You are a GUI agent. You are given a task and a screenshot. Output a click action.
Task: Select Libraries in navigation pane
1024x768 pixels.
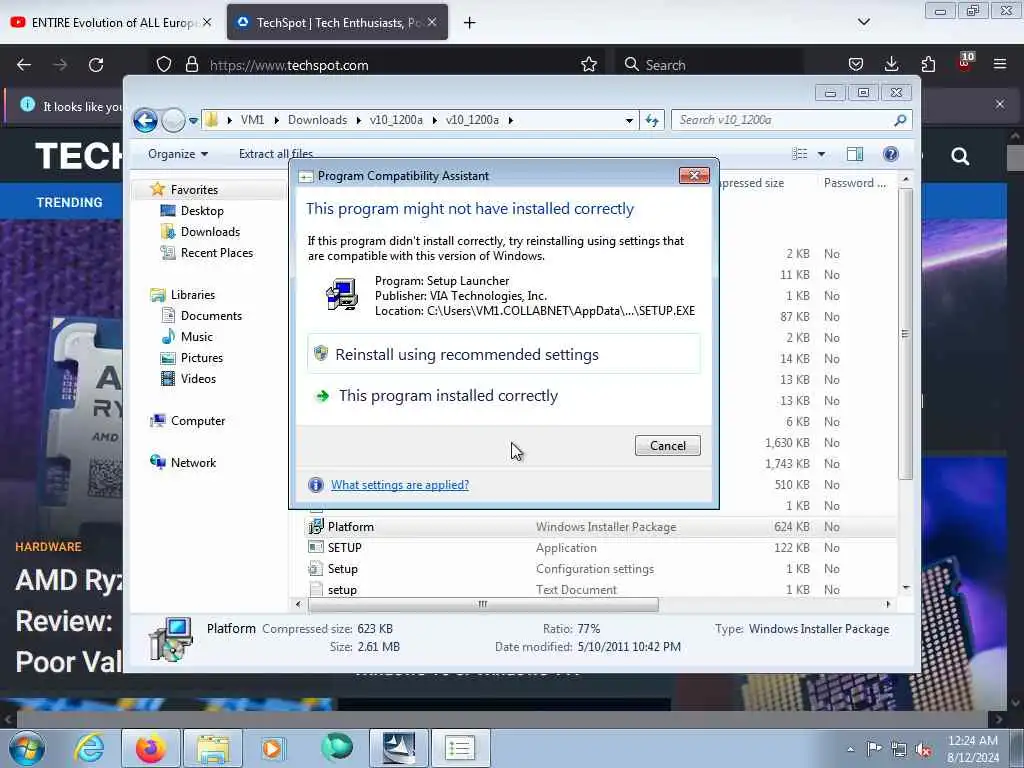[193, 295]
